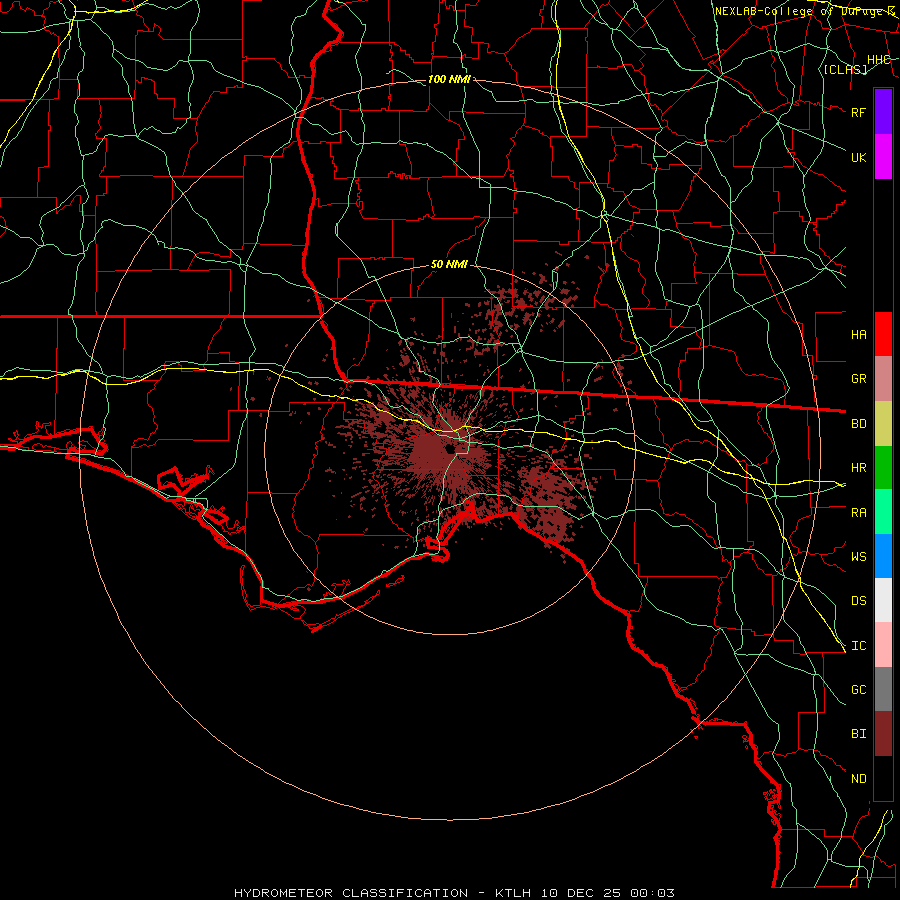Click the WS legend label
Viewport: 900px width, 900px height.
[859, 557]
